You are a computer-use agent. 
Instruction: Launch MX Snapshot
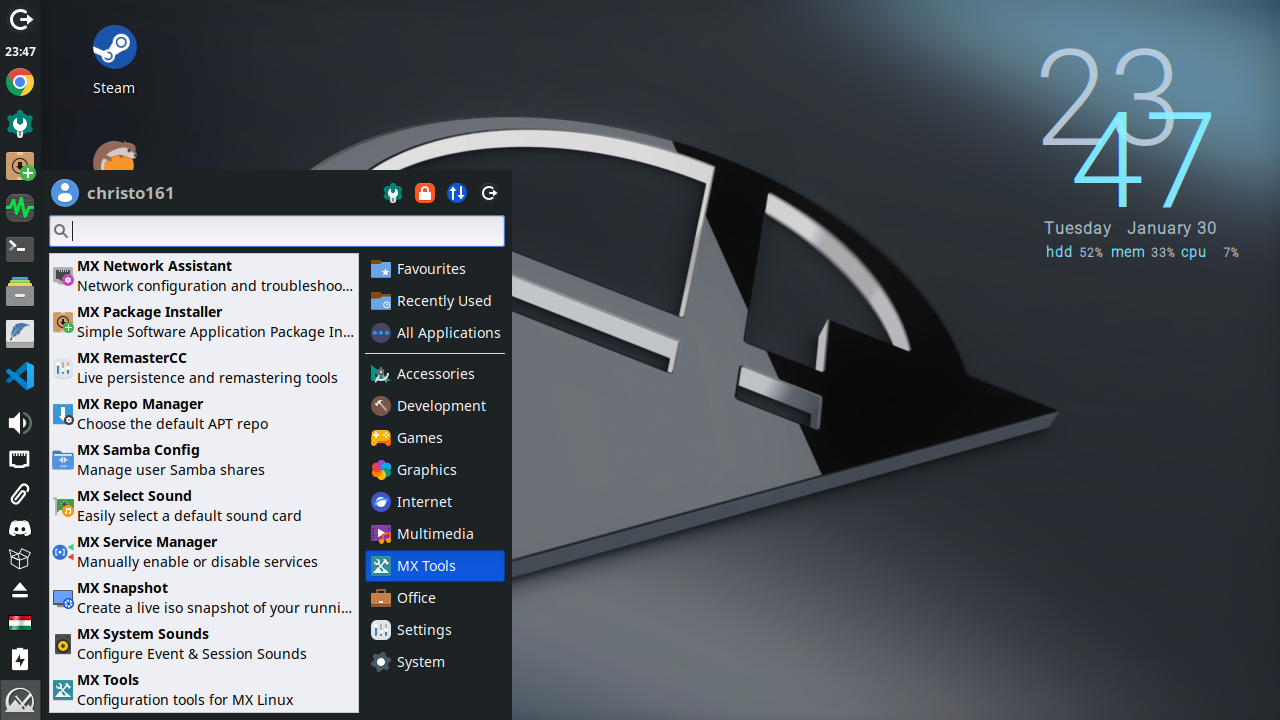204,598
